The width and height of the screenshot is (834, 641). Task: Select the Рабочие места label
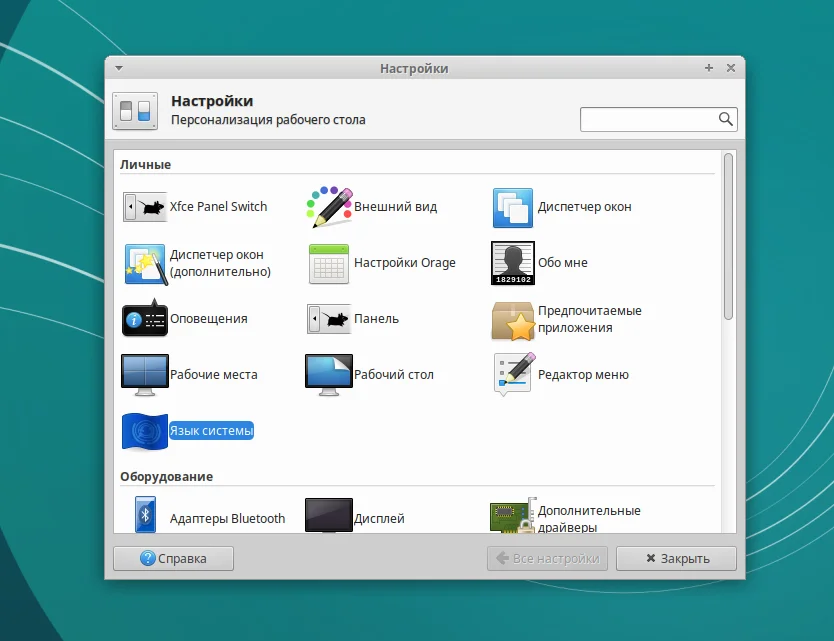point(214,375)
